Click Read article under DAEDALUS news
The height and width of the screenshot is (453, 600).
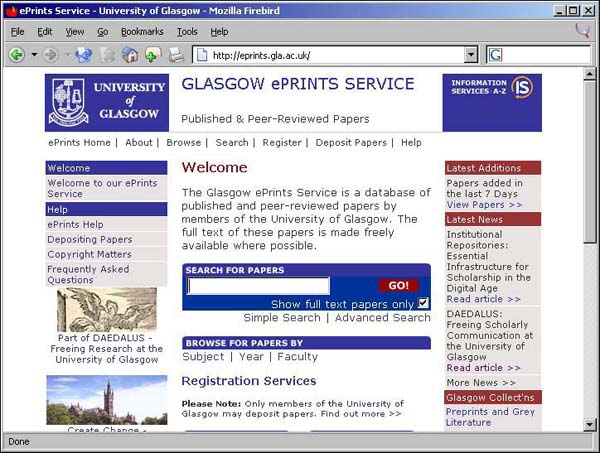click(483, 368)
